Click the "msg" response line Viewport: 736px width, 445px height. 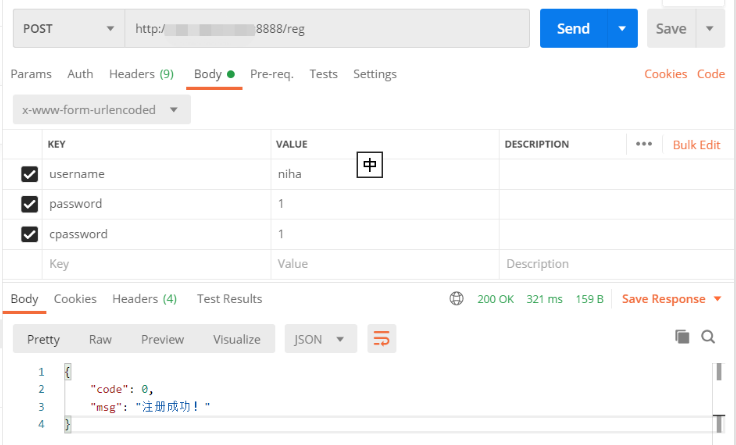pyautogui.click(x=150, y=407)
